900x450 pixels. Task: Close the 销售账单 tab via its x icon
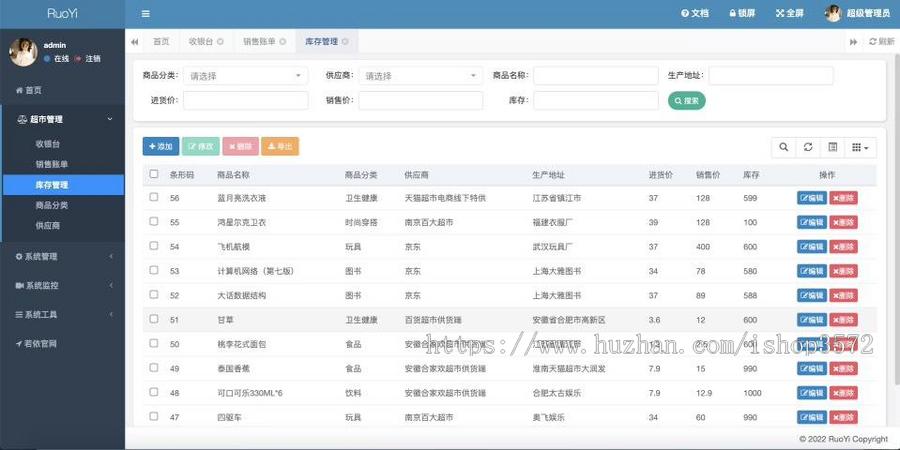point(283,42)
